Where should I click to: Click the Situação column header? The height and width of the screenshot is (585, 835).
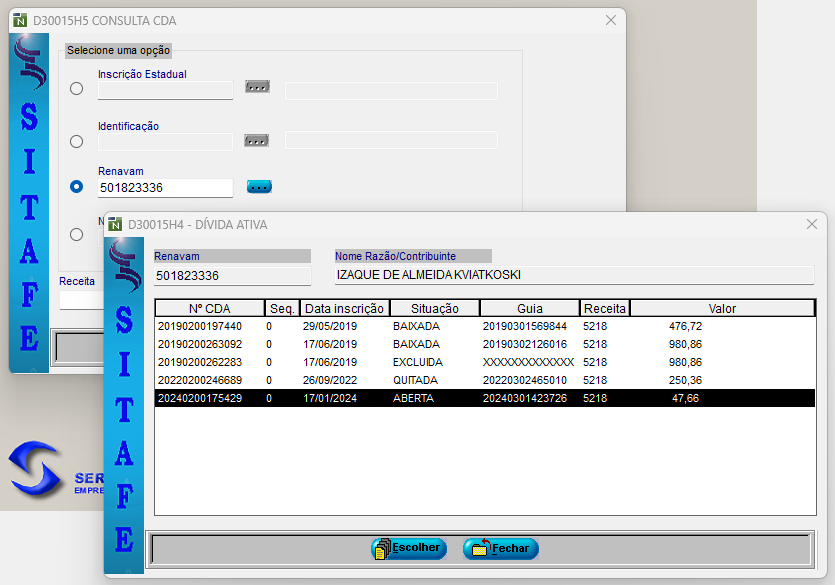point(434,308)
